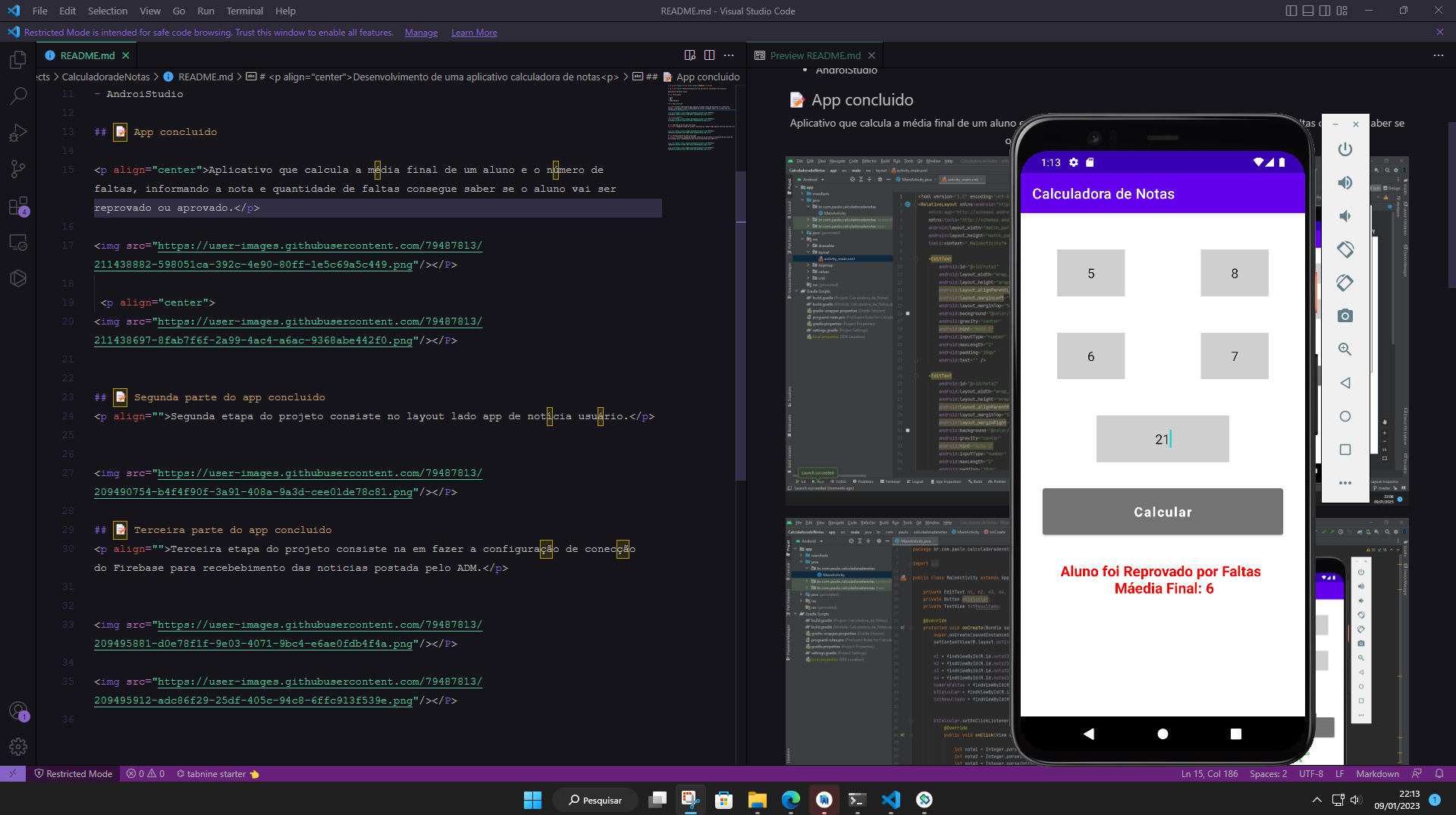1456x815 pixels.
Task: Open the Source Control view
Action: (18, 169)
